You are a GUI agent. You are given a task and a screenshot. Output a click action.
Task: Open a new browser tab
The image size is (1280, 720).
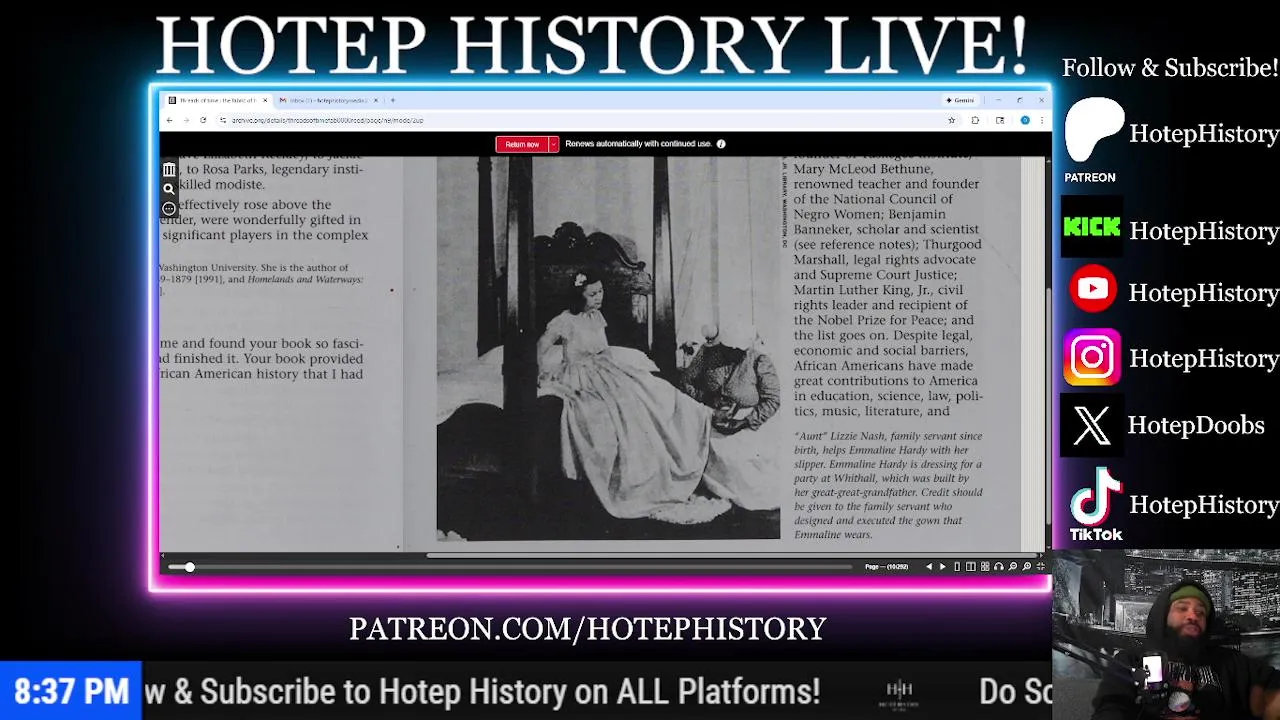[x=393, y=100]
